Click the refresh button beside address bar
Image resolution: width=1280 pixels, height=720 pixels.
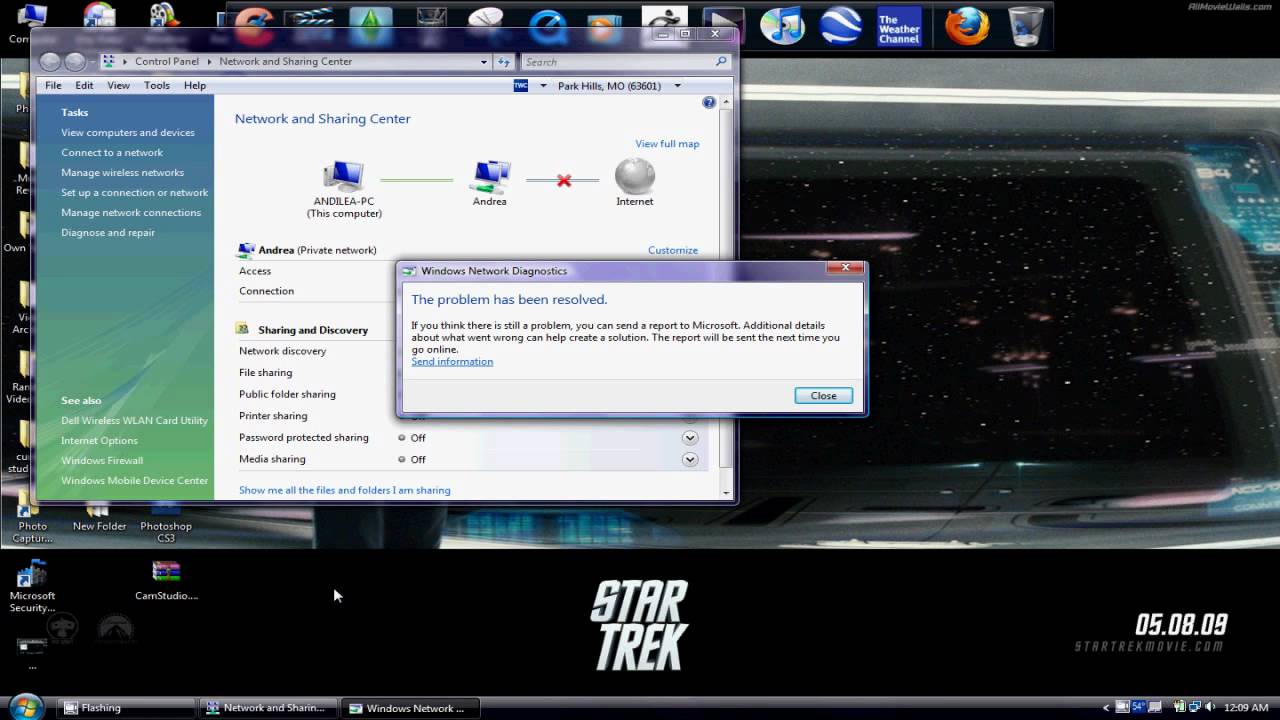point(505,62)
